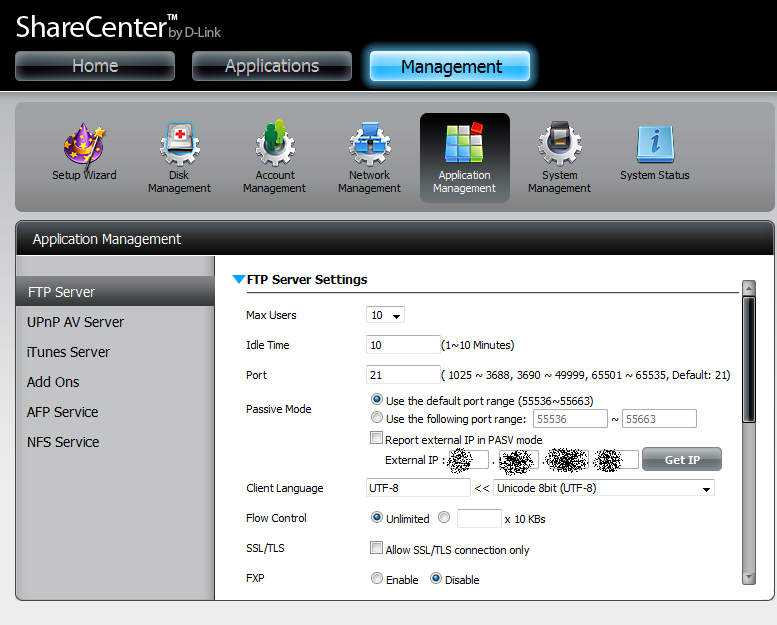
Task: Switch to the Management tab
Action: tap(450, 66)
